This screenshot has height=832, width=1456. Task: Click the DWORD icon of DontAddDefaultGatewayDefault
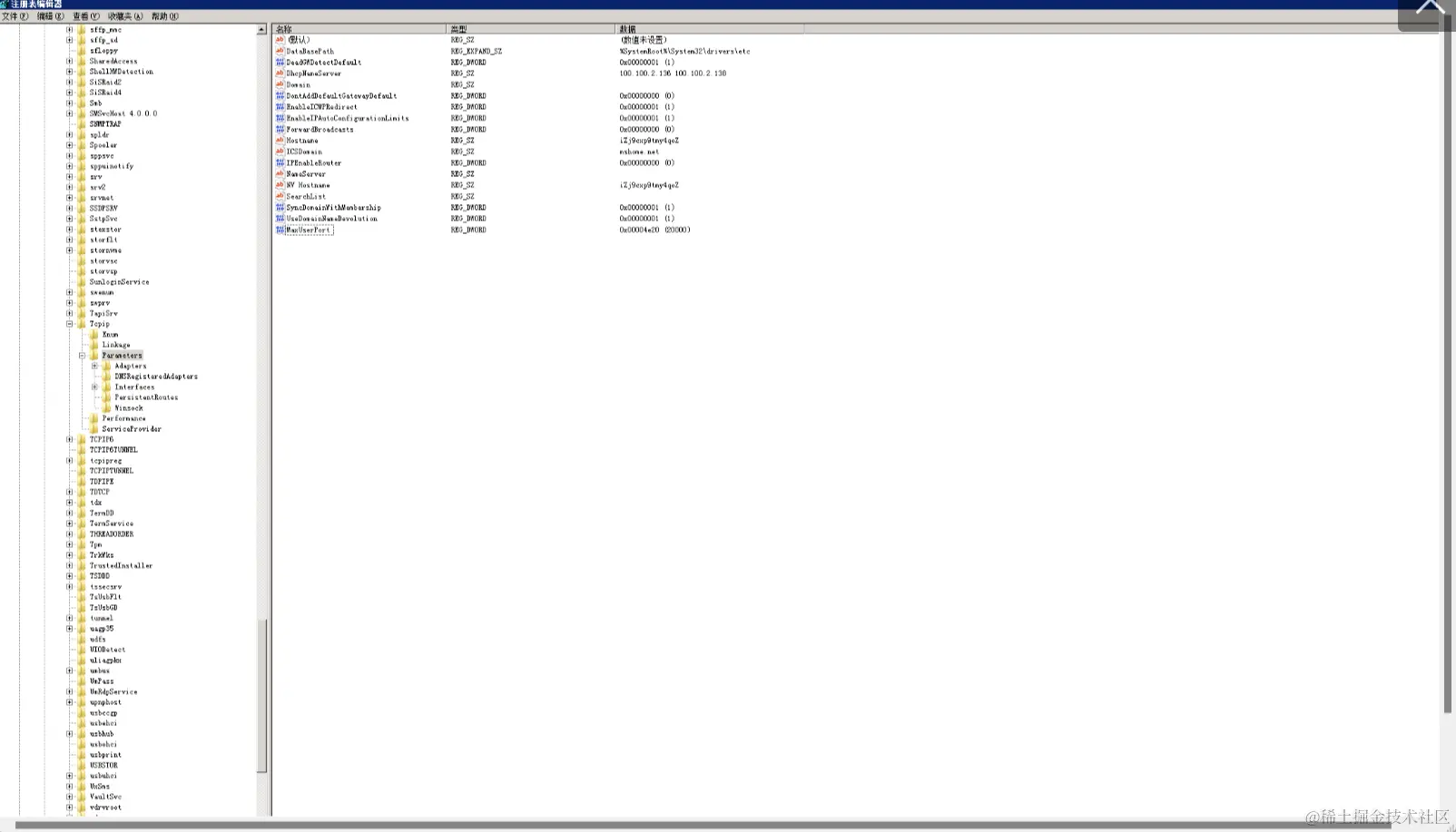click(280, 95)
